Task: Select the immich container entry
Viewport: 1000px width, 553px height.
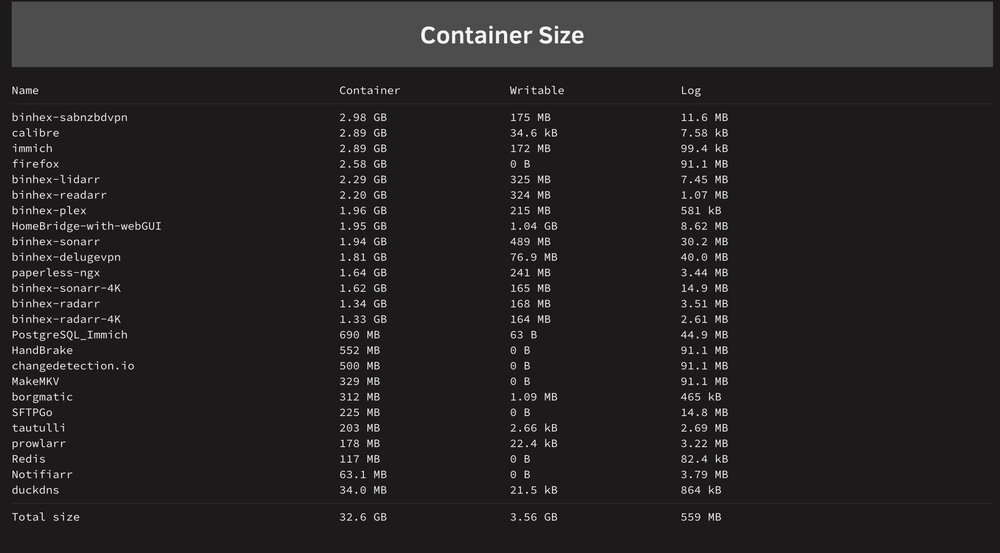Action: click(x=32, y=148)
